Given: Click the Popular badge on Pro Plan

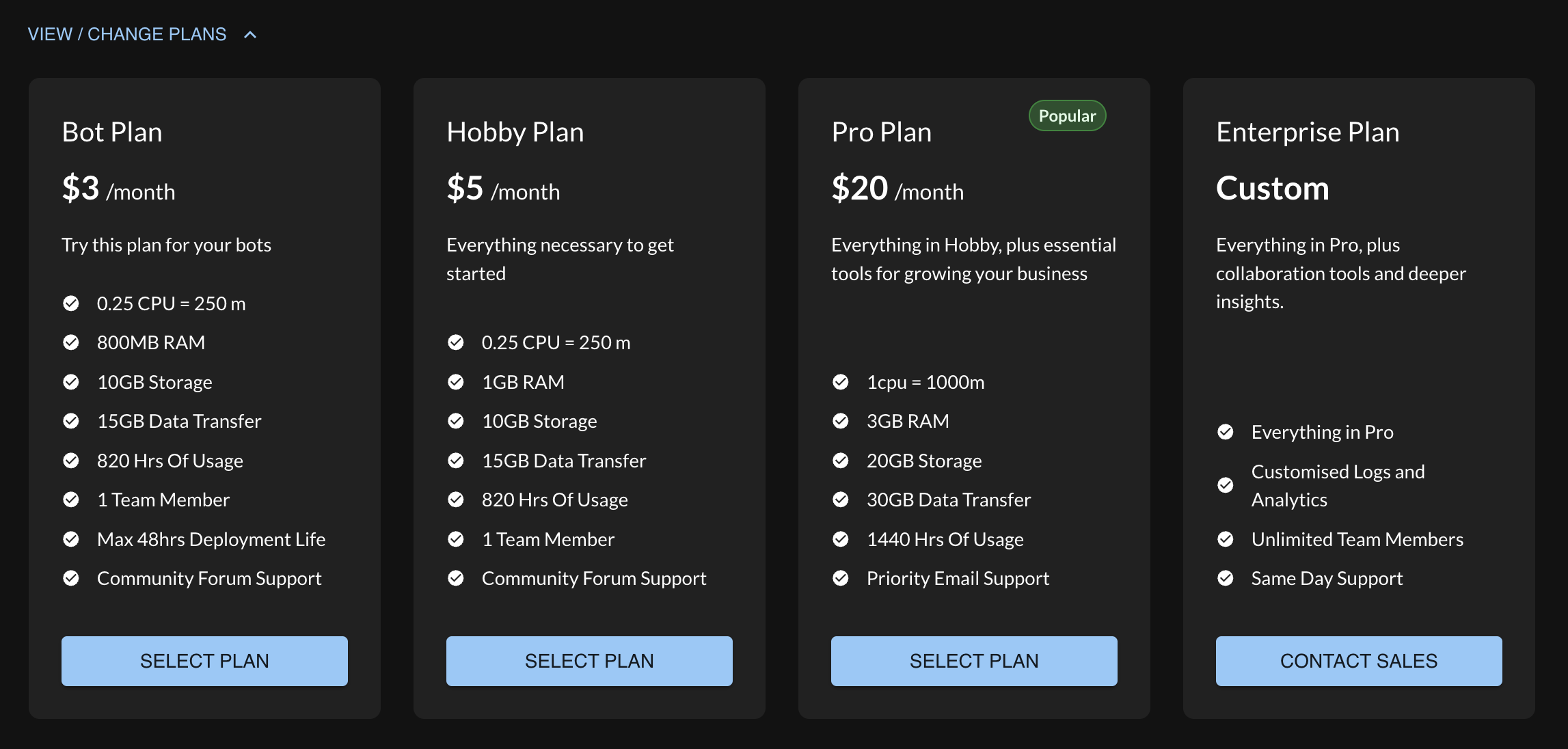Looking at the screenshot, I should (x=1067, y=116).
